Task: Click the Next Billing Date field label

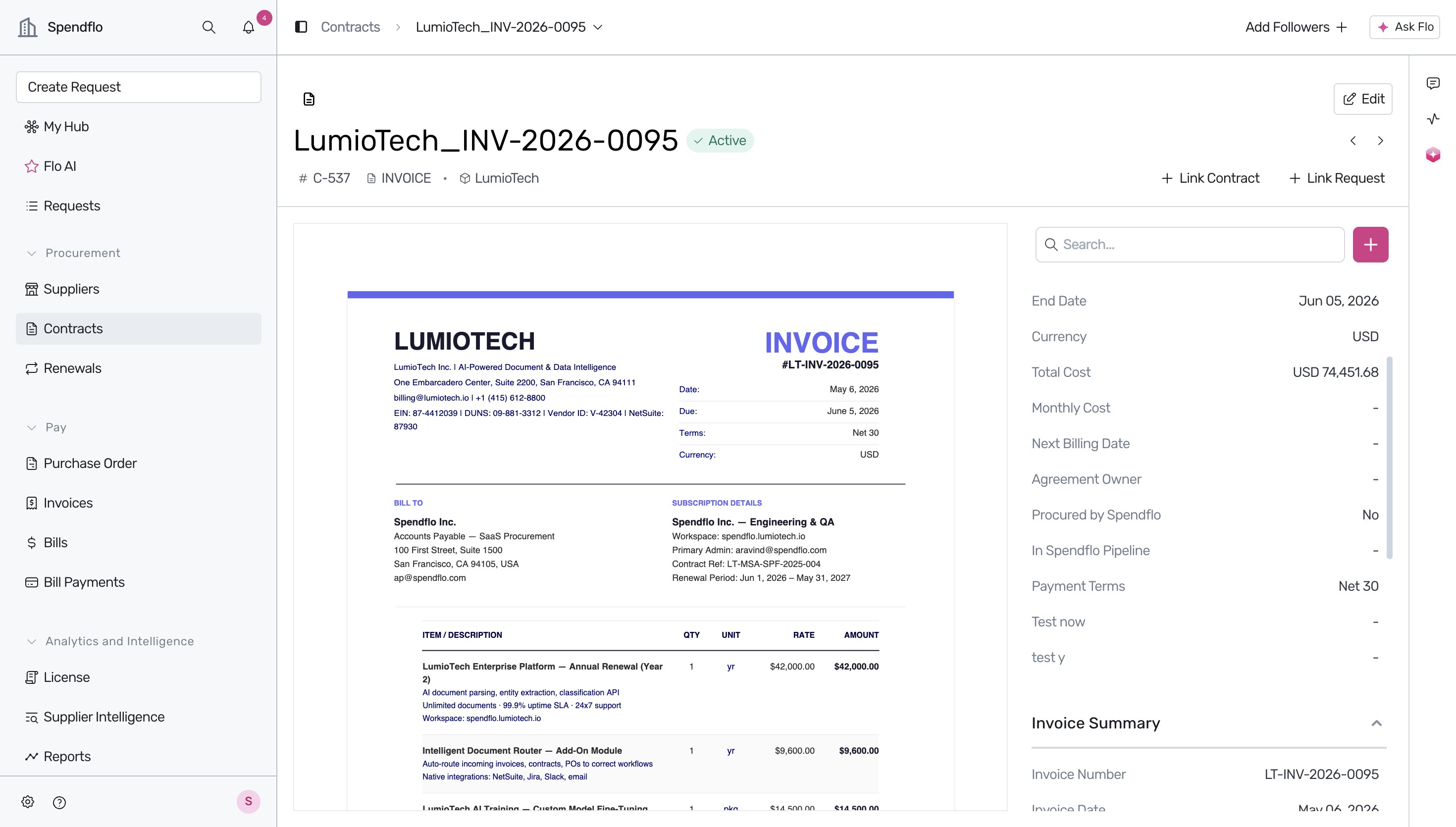Action: (x=1081, y=444)
